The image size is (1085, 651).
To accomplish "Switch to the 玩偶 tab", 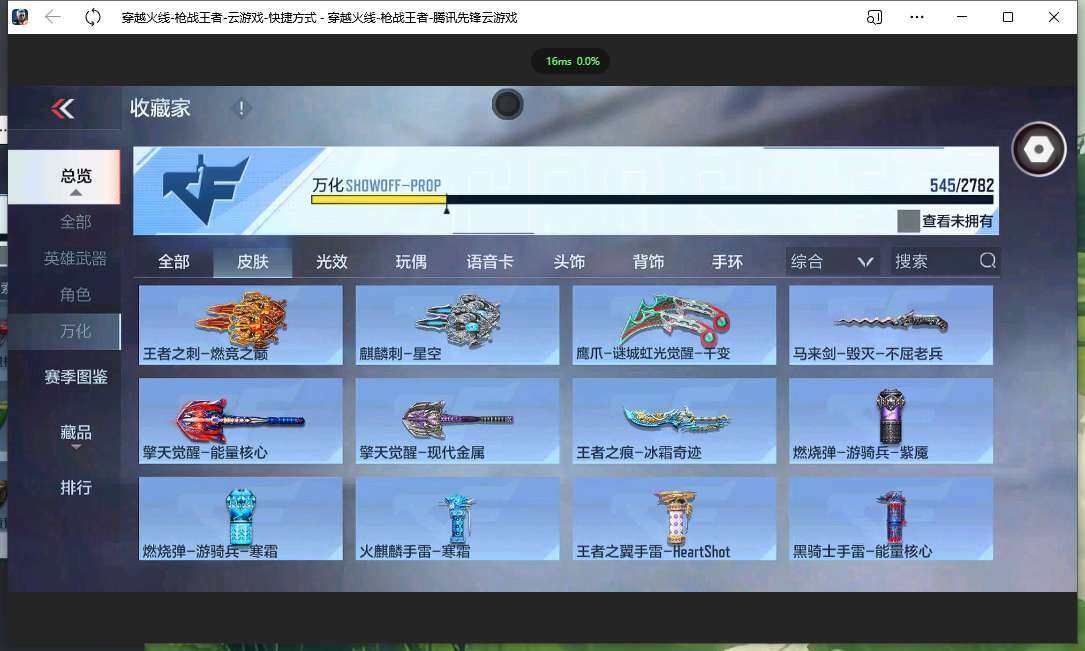I will pyautogui.click(x=411, y=262).
